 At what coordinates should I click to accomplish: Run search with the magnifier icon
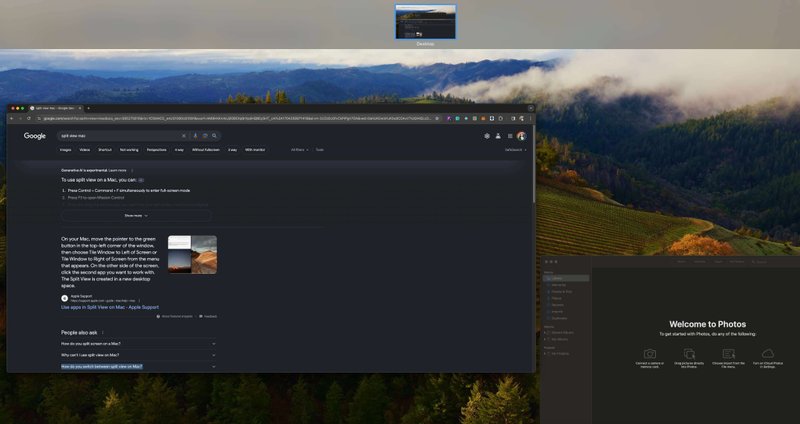(x=214, y=136)
